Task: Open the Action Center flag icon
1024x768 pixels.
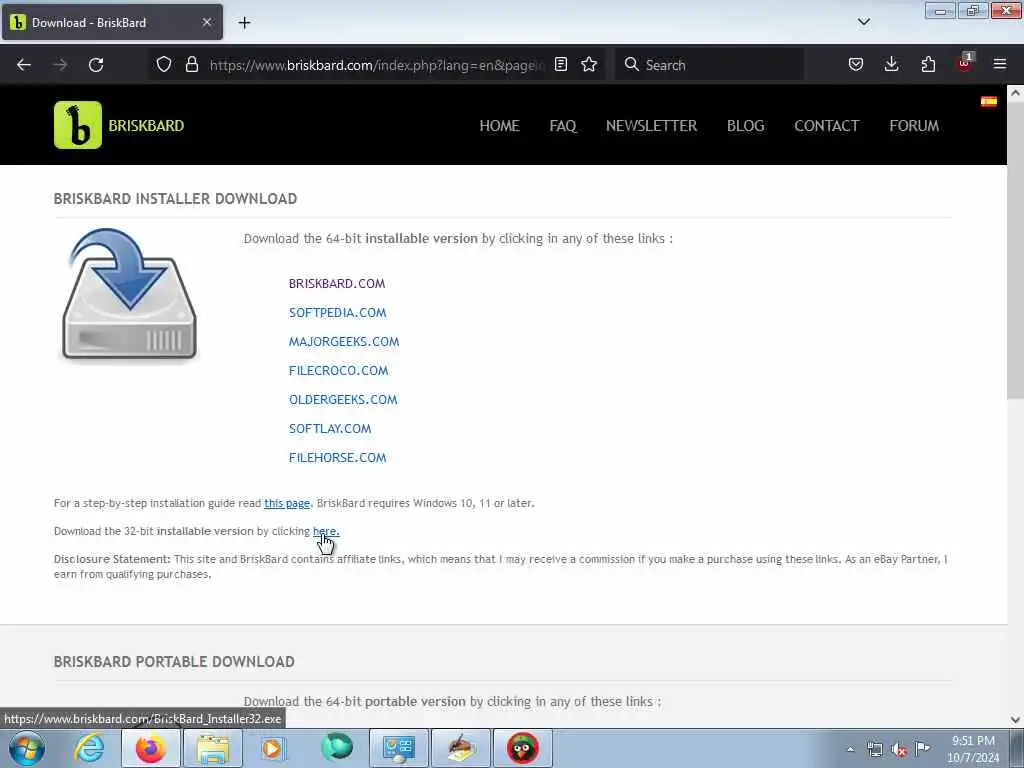Action: pos(922,748)
